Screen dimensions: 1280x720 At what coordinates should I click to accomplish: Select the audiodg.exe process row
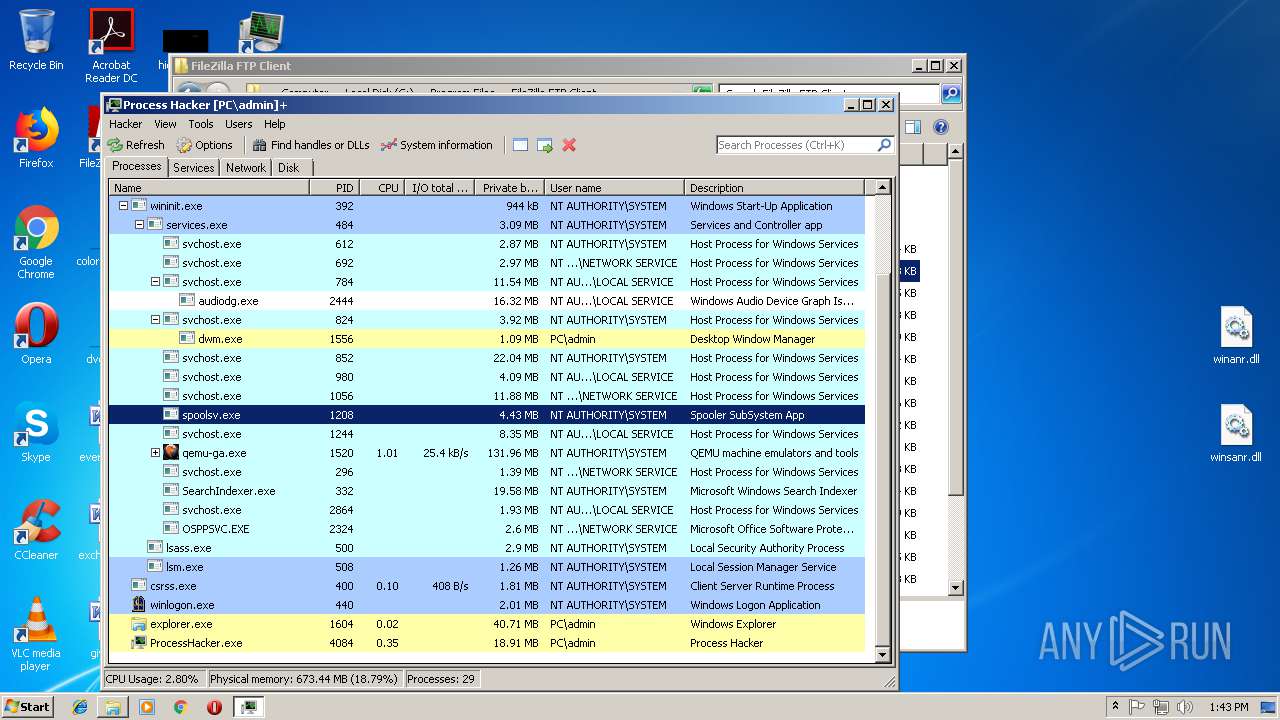pyautogui.click(x=486, y=301)
